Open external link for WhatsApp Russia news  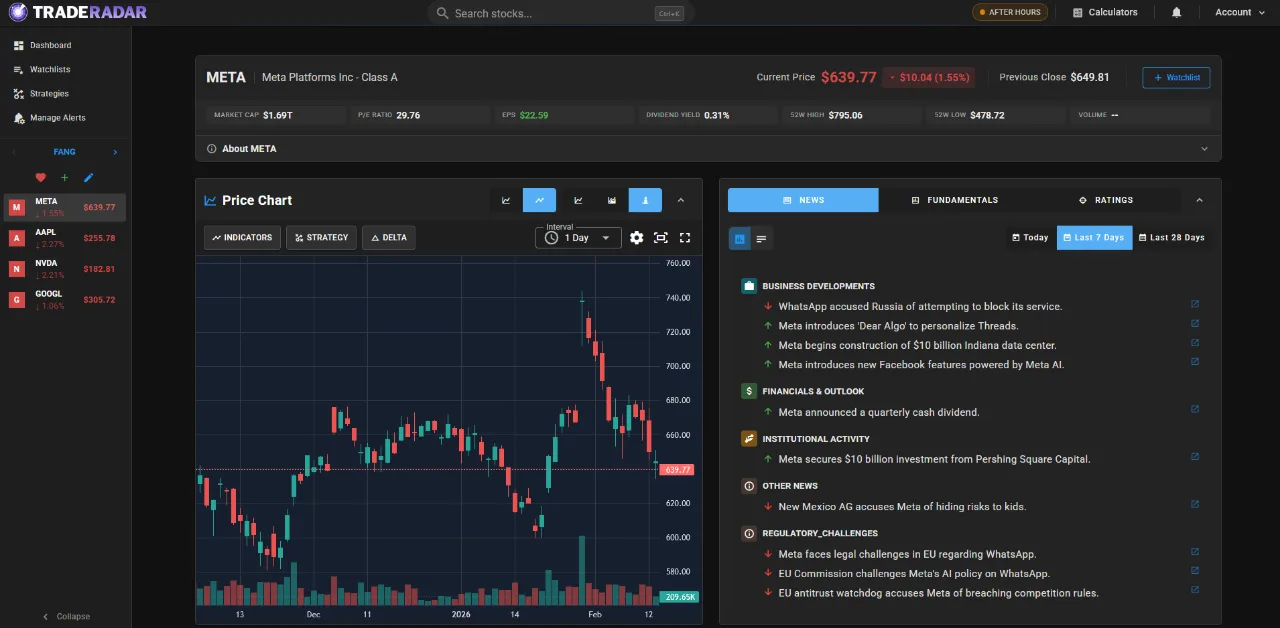coord(1194,304)
